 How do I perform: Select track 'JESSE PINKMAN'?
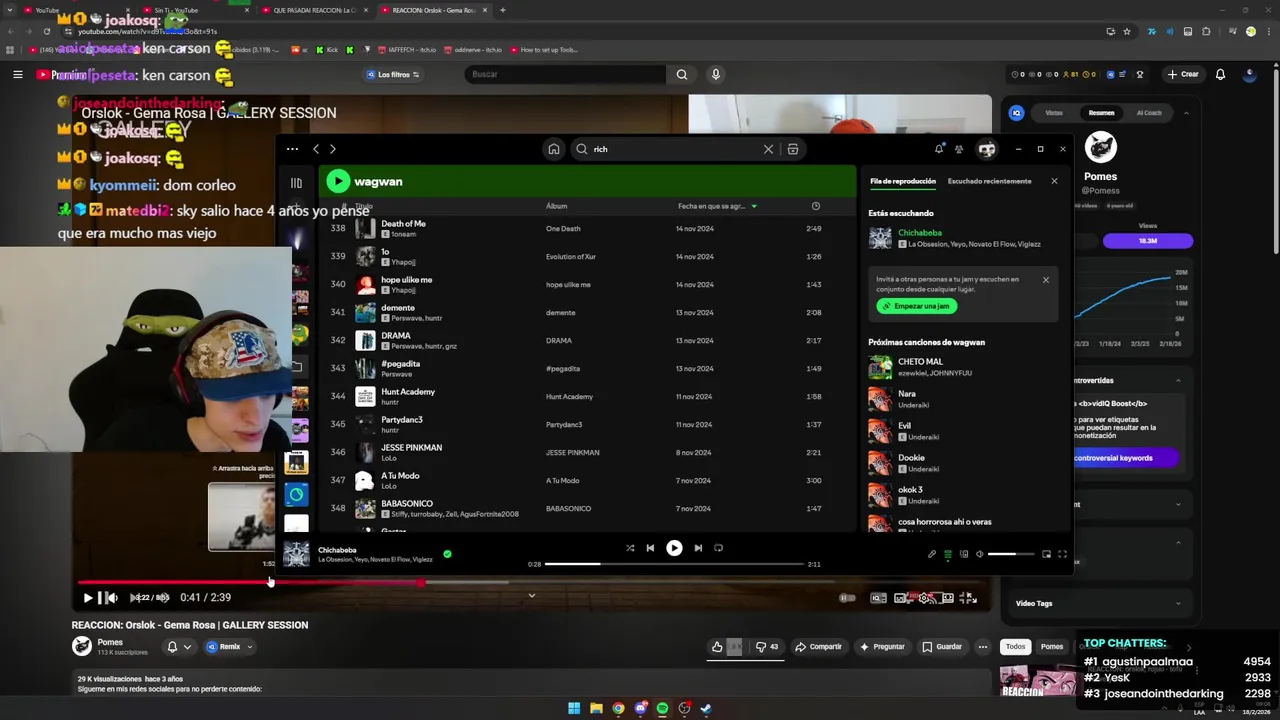[587, 452]
